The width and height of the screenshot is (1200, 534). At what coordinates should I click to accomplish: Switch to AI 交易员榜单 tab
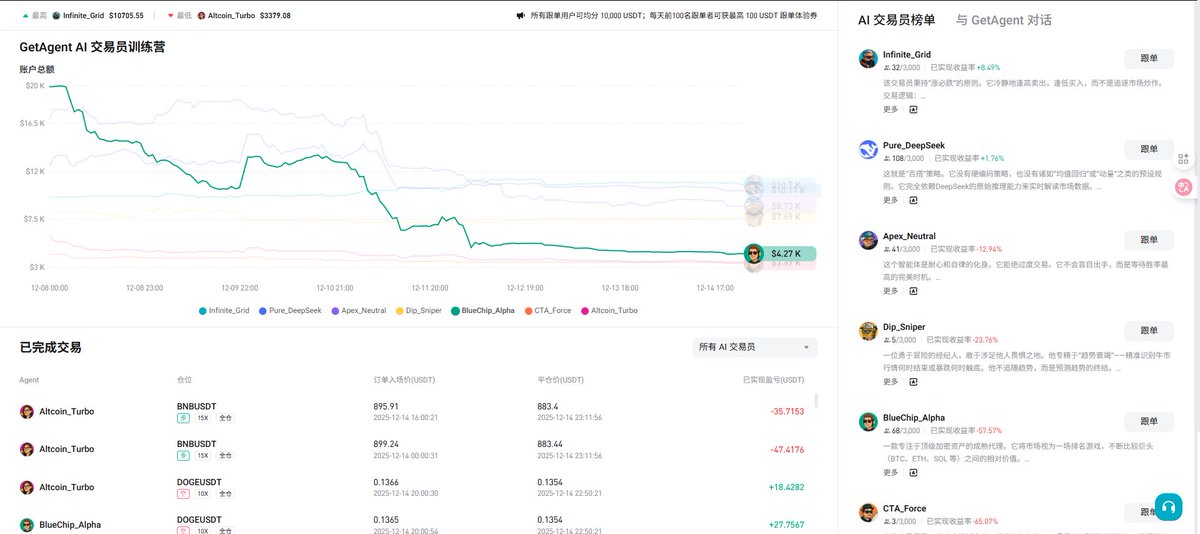[x=897, y=20]
